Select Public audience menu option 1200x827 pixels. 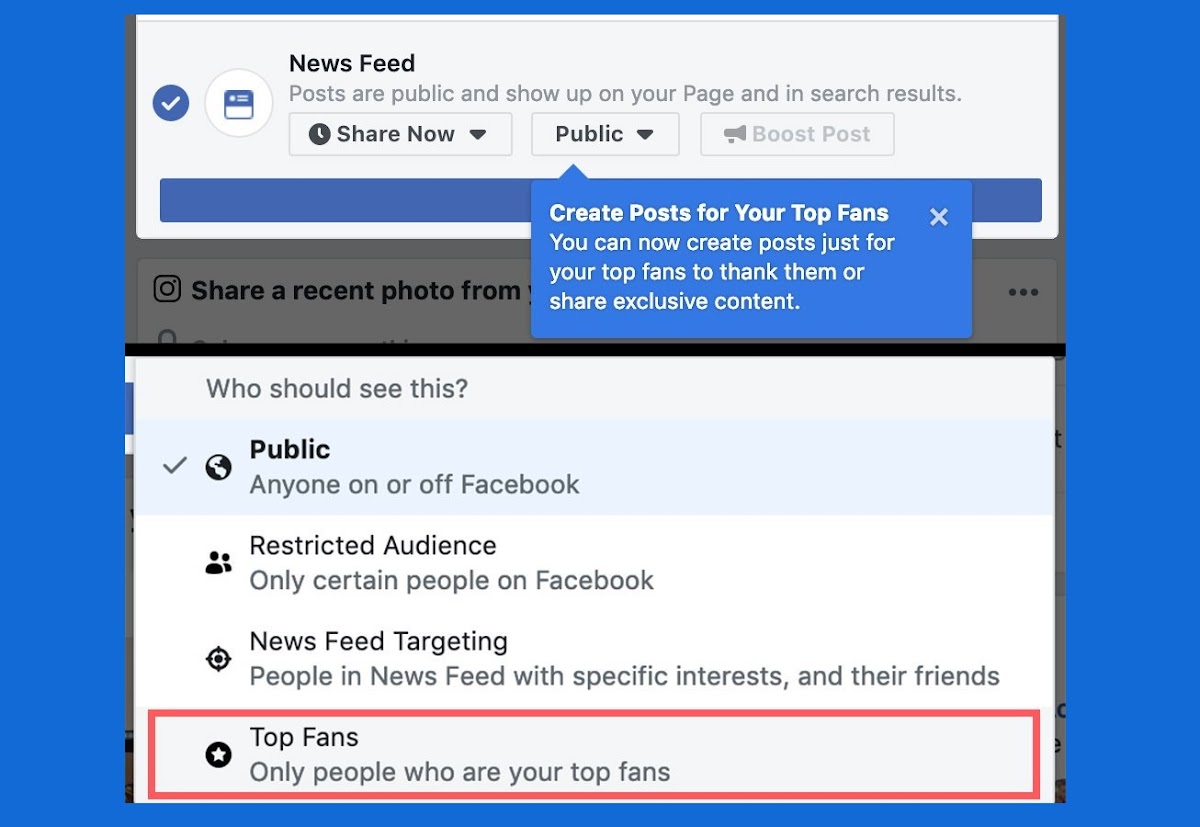pos(594,468)
